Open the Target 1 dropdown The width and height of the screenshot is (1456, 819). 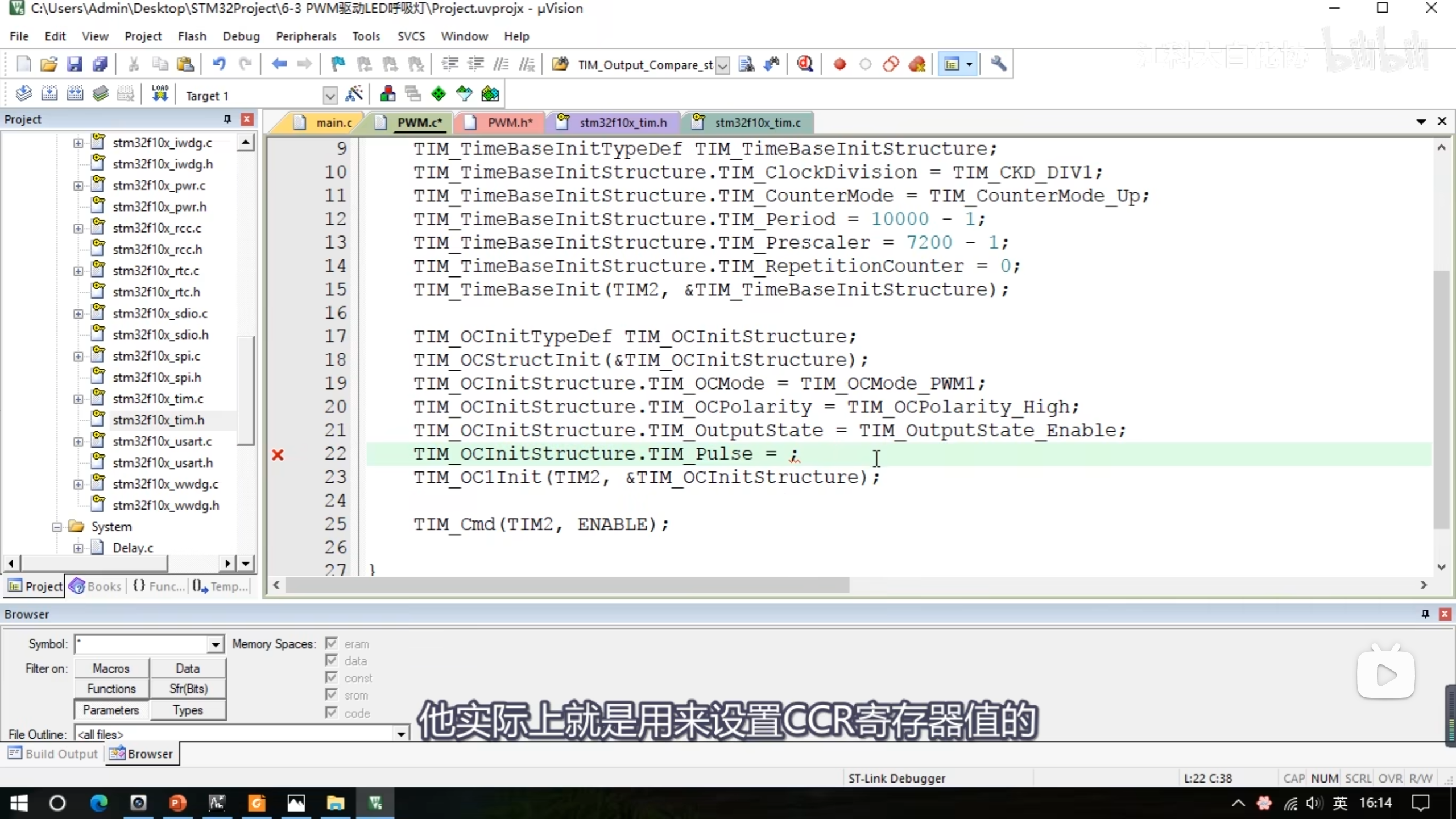[330, 96]
